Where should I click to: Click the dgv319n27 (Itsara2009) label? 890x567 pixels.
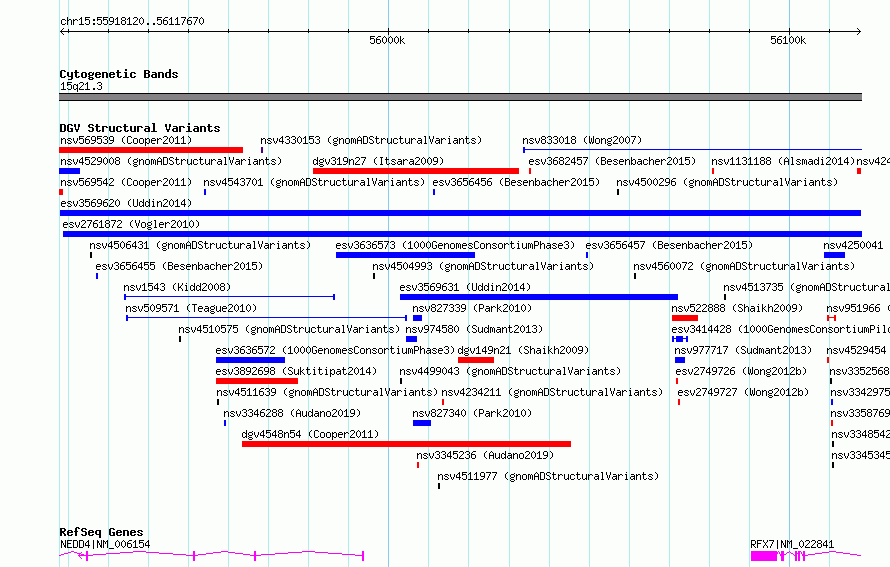pyautogui.click(x=378, y=161)
